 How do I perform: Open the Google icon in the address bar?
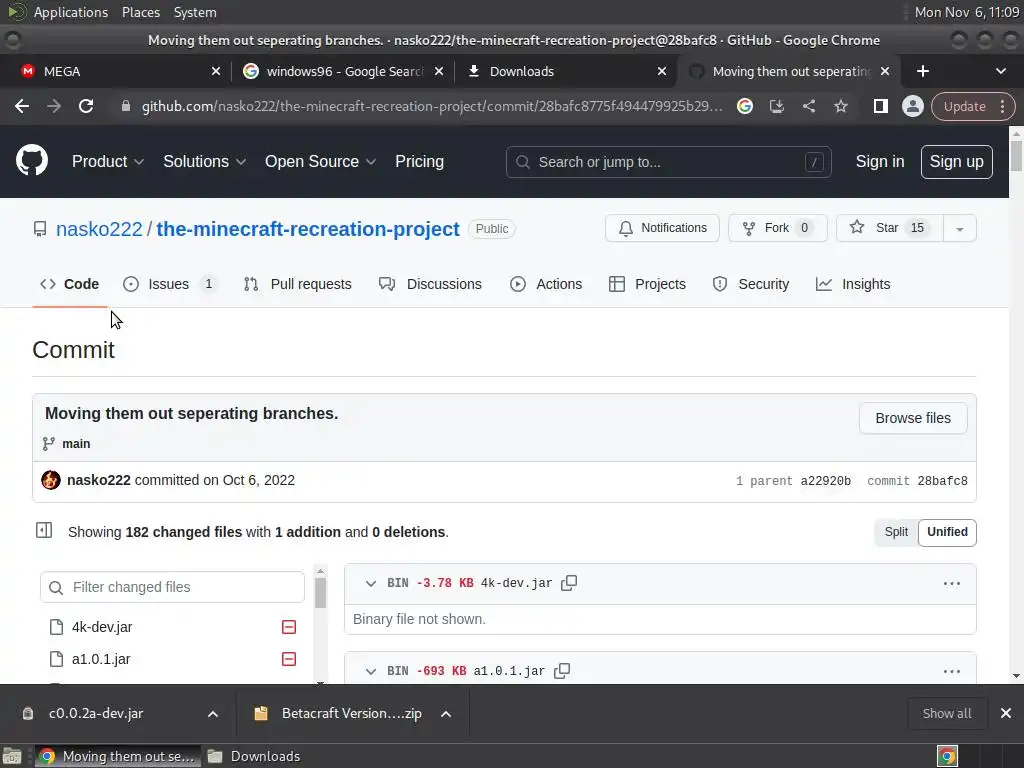744,106
